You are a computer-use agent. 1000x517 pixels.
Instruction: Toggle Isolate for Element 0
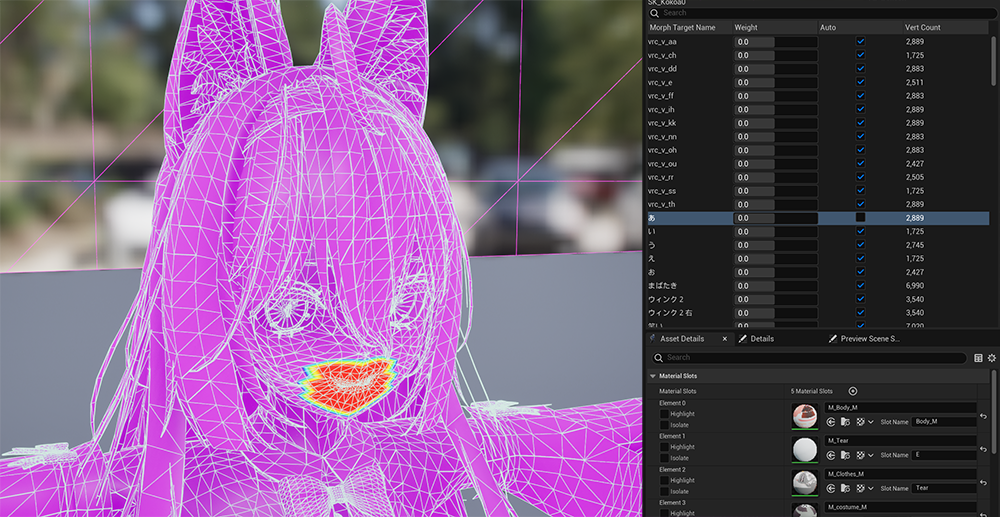tap(664, 425)
